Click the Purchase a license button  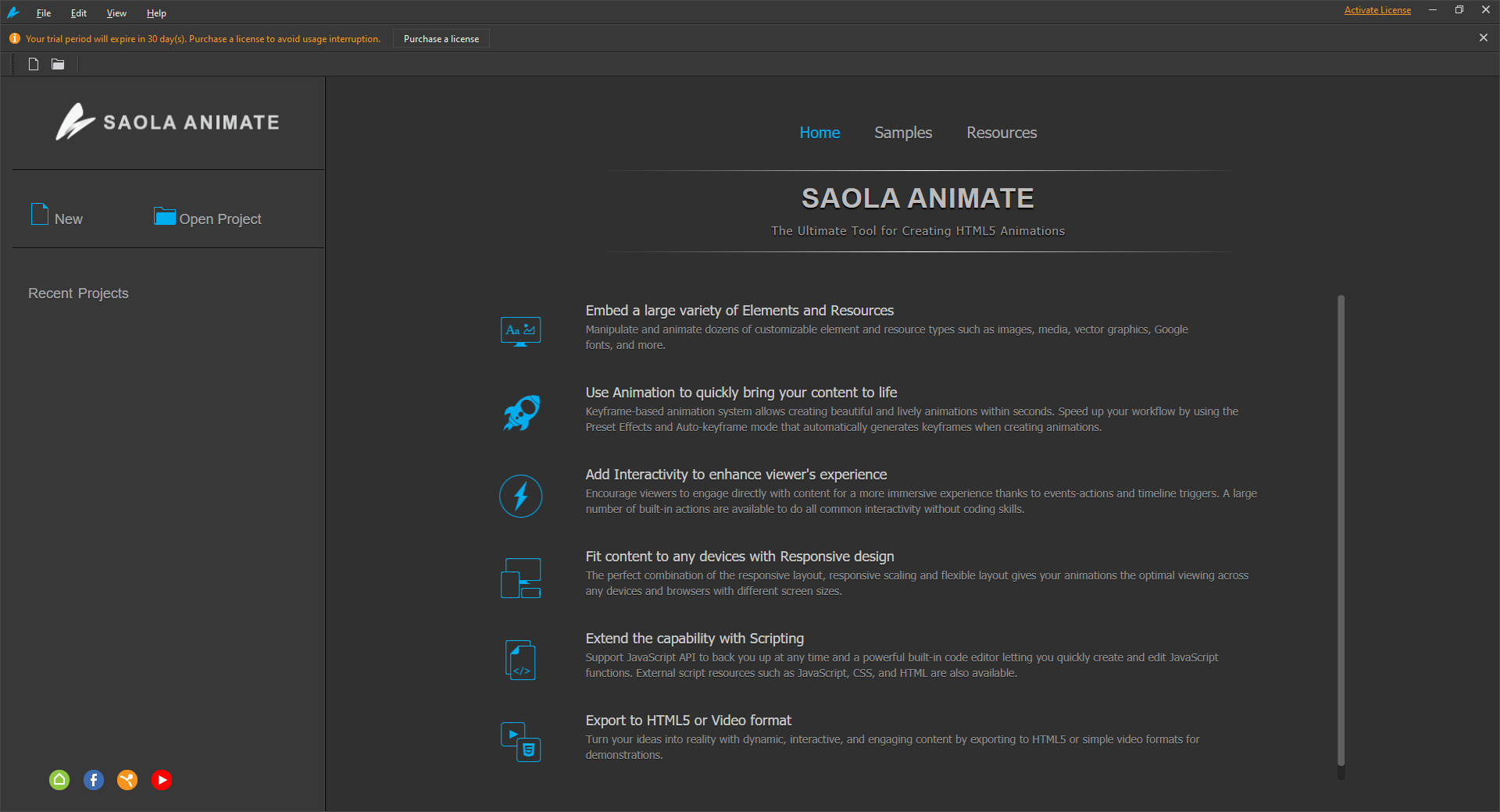[441, 39]
